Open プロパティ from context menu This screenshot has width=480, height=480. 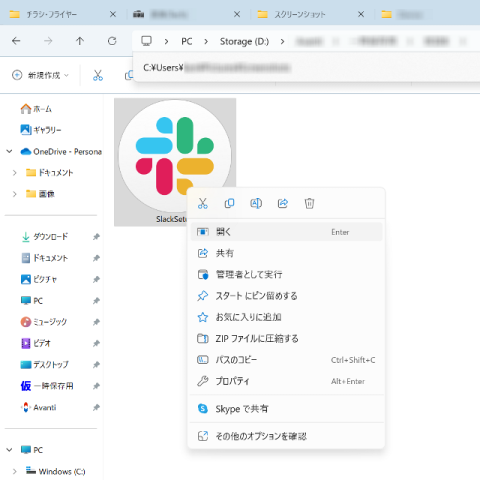286,381
